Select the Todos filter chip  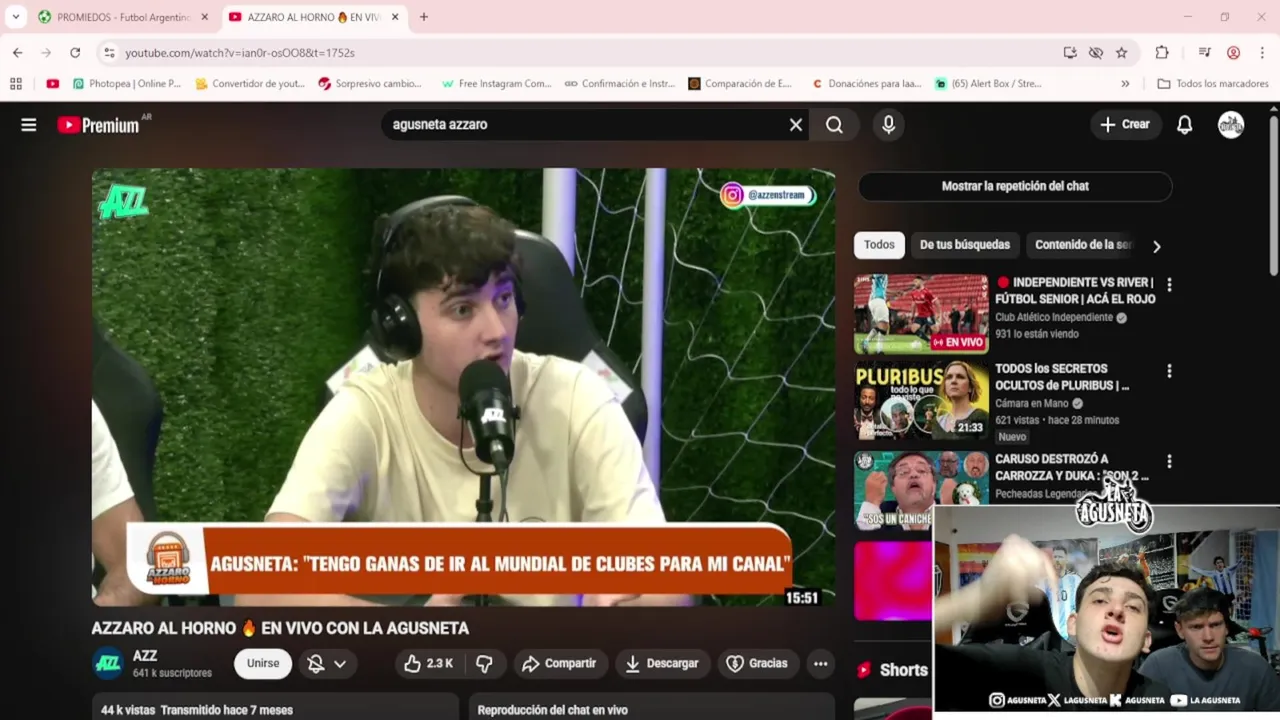pos(879,245)
